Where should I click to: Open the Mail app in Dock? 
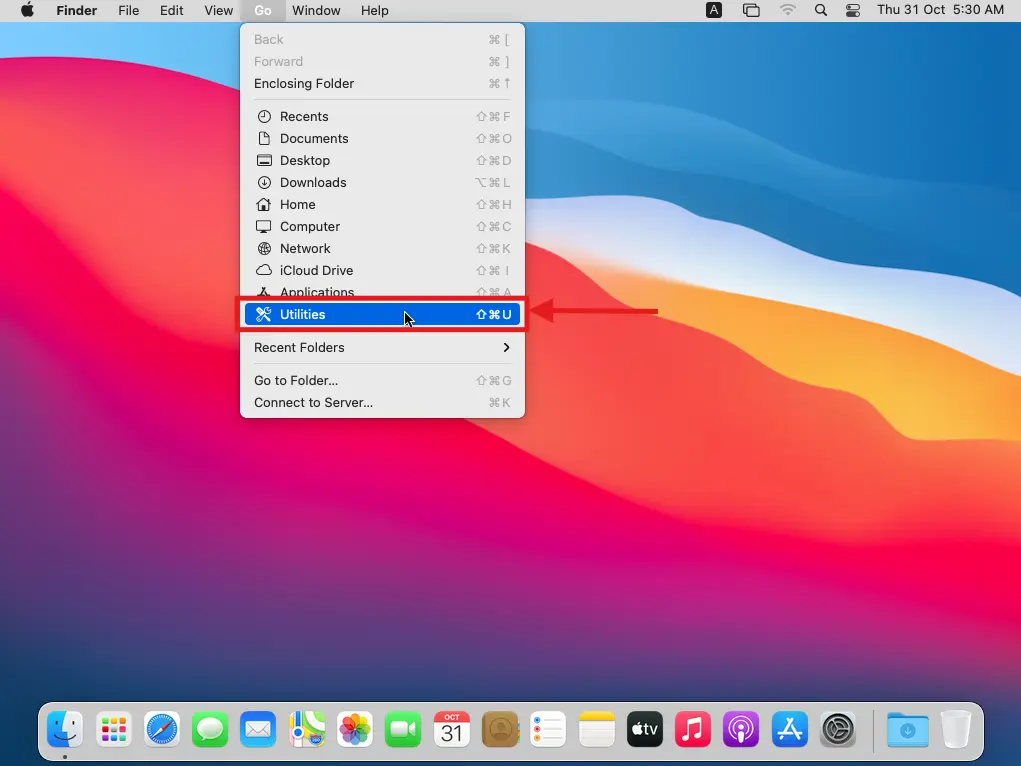[258, 729]
